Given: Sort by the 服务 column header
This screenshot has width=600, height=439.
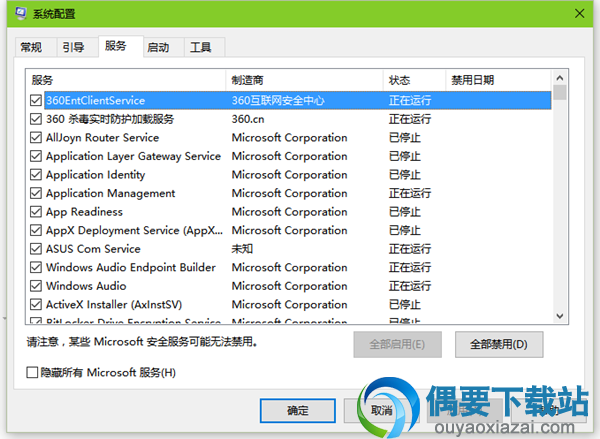Looking at the screenshot, I should pos(126,80).
